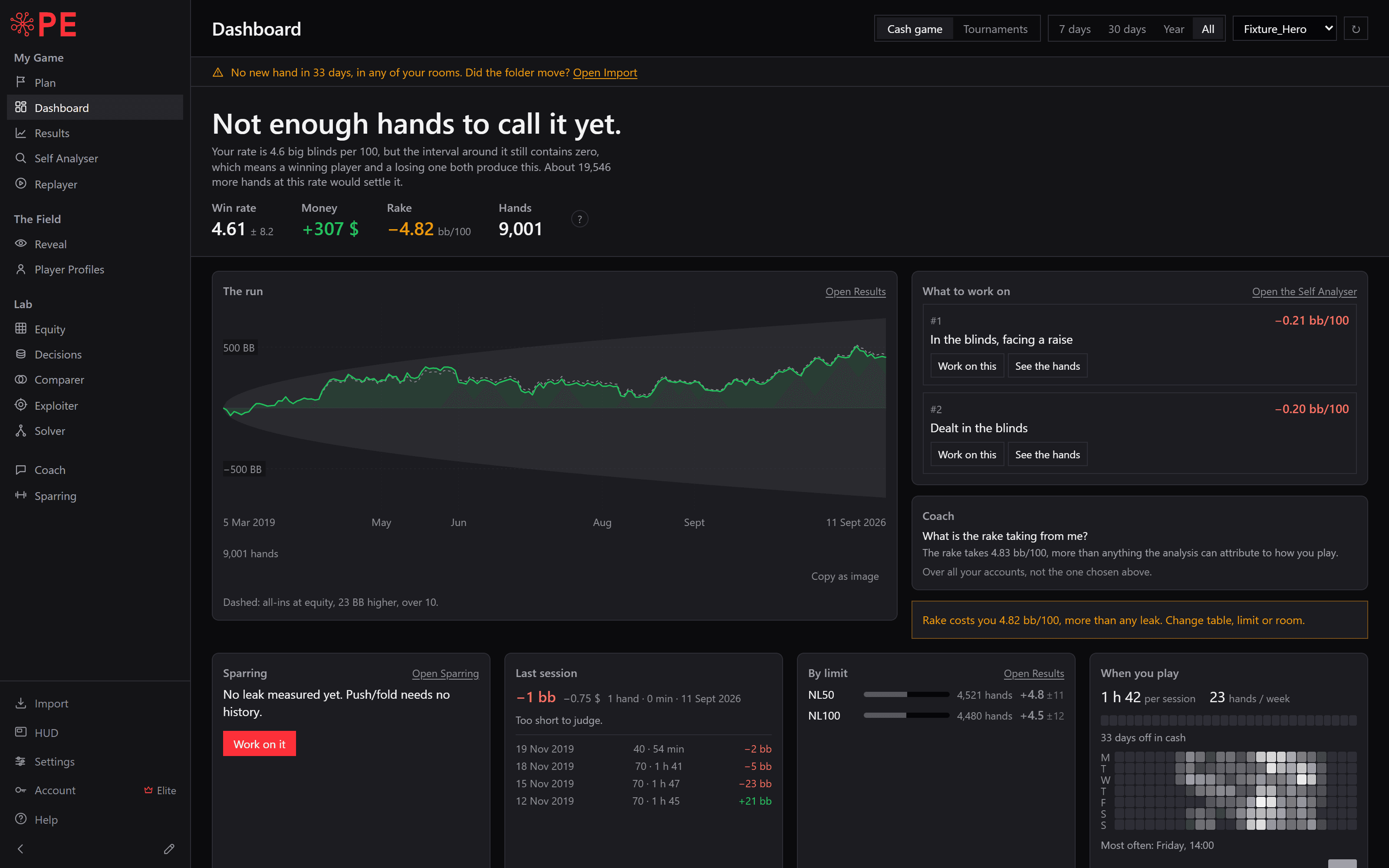Open Self Analyser magnifier icon
The image size is (1389, 868).
click(x=21, y=158)
